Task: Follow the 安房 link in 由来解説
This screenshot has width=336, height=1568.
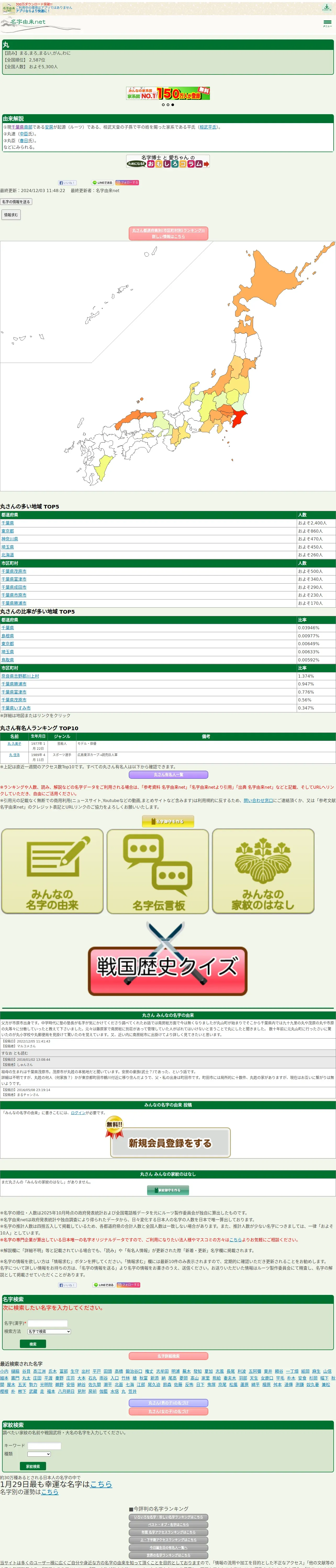Action: point(49,127)
